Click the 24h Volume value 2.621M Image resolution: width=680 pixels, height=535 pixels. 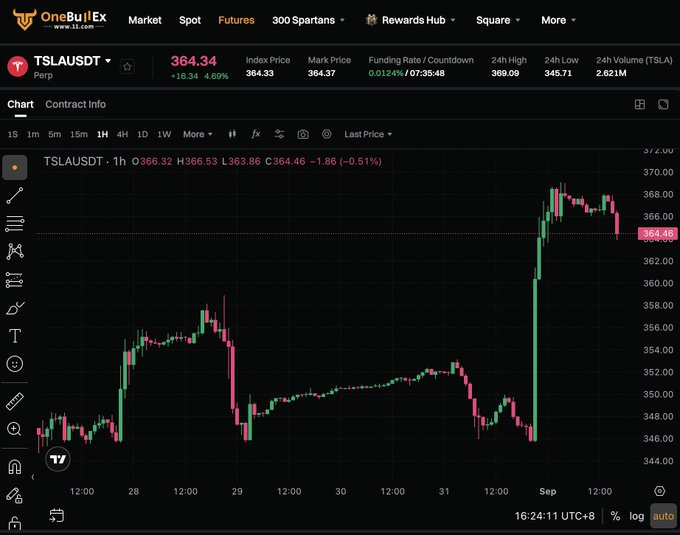tap(611, 73)
